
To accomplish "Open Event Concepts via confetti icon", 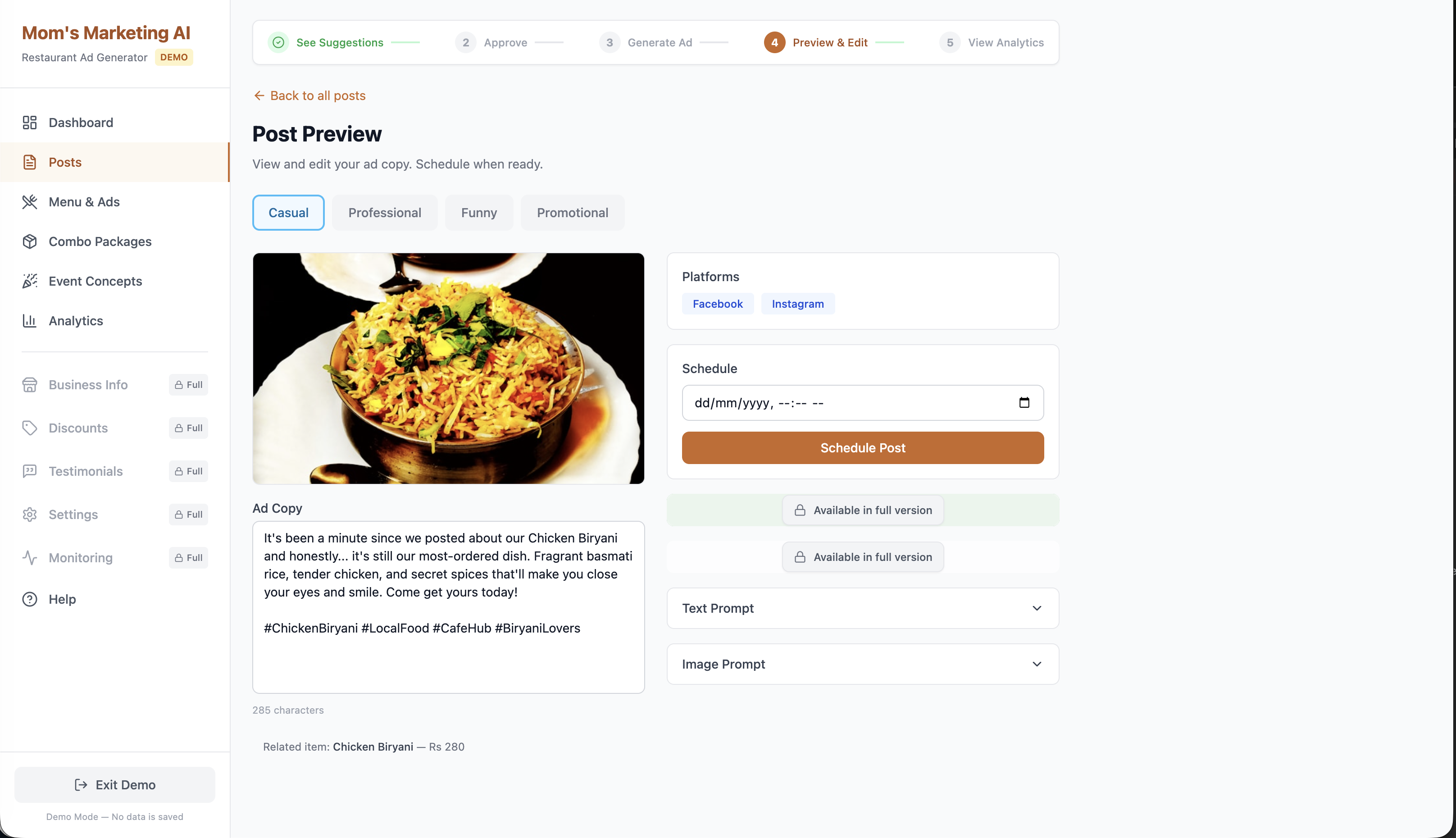I will click(30, 281).
